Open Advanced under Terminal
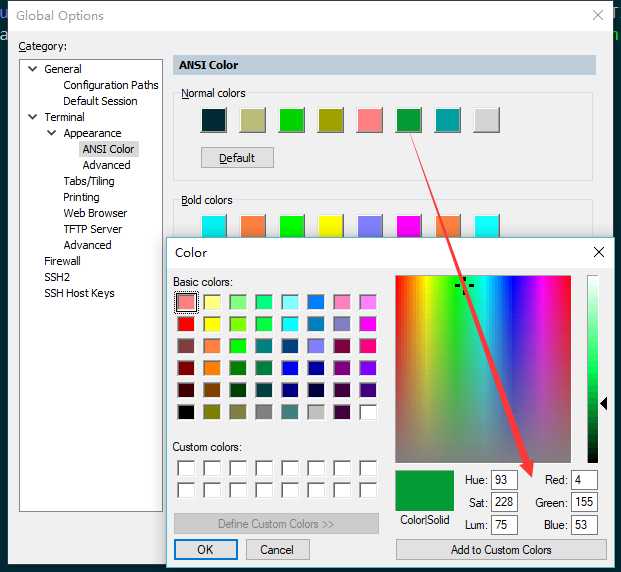This screenshot has width=621, height=572. point(87,245)
